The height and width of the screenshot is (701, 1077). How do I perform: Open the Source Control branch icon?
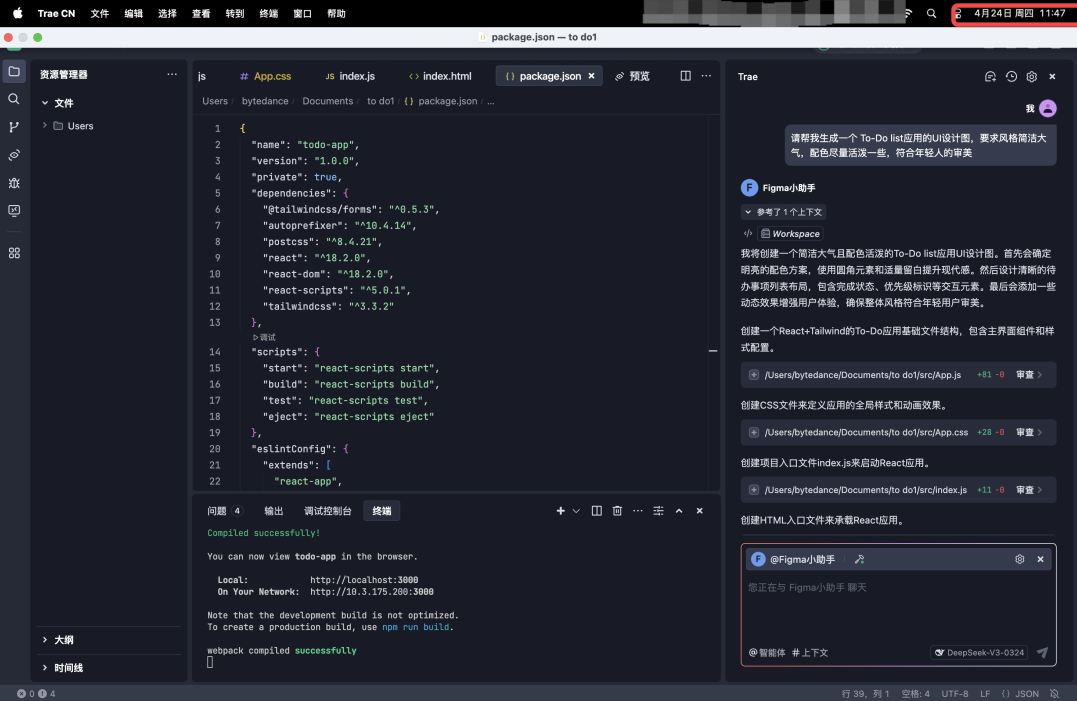14,127
